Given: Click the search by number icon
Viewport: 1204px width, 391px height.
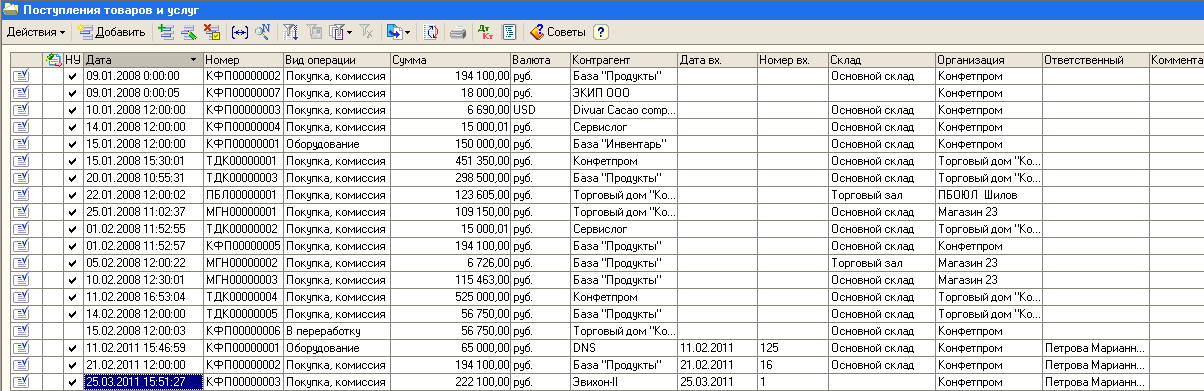Looking at the screenshot, I should click(263, 32).
